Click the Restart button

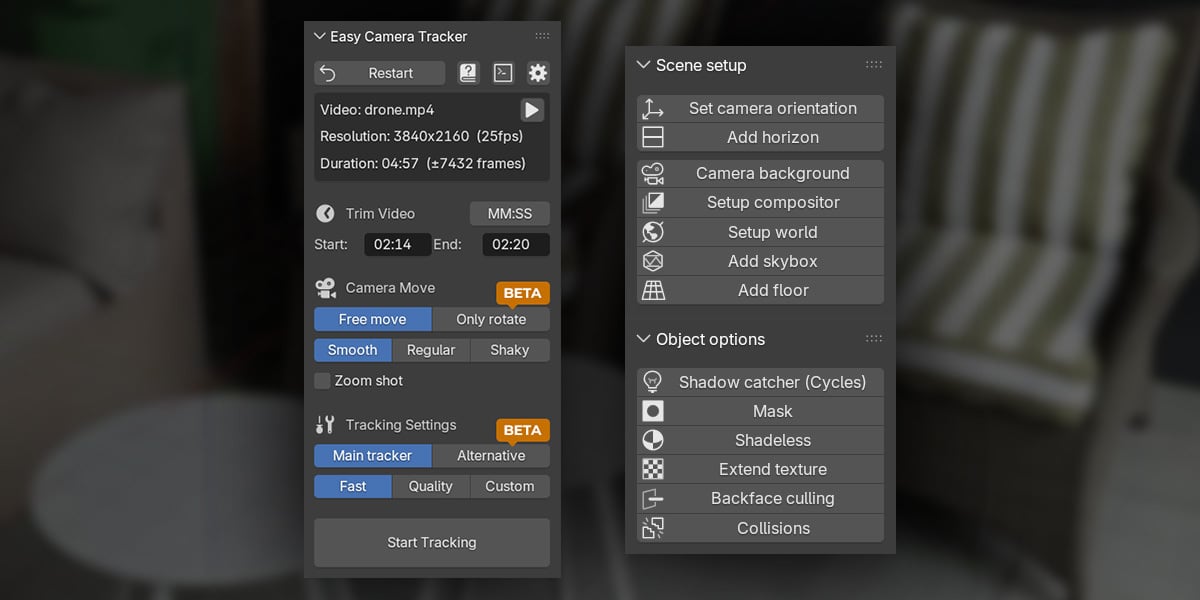point(380,73)
